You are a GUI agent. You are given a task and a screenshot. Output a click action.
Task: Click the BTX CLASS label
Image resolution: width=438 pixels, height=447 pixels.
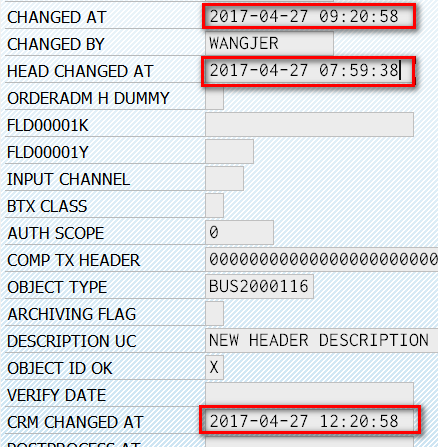click(47, 206)
